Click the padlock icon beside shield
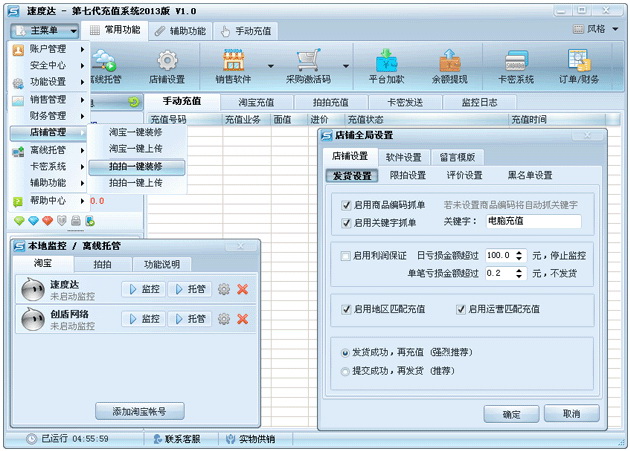Image resolution: width=630 pixels, height=451 pixels. click(76, 221)
